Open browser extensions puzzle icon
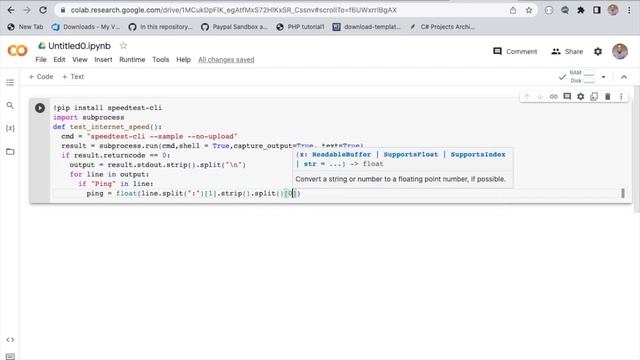The height and width of the screenshot is (360, 640). [x=580, y=10]
